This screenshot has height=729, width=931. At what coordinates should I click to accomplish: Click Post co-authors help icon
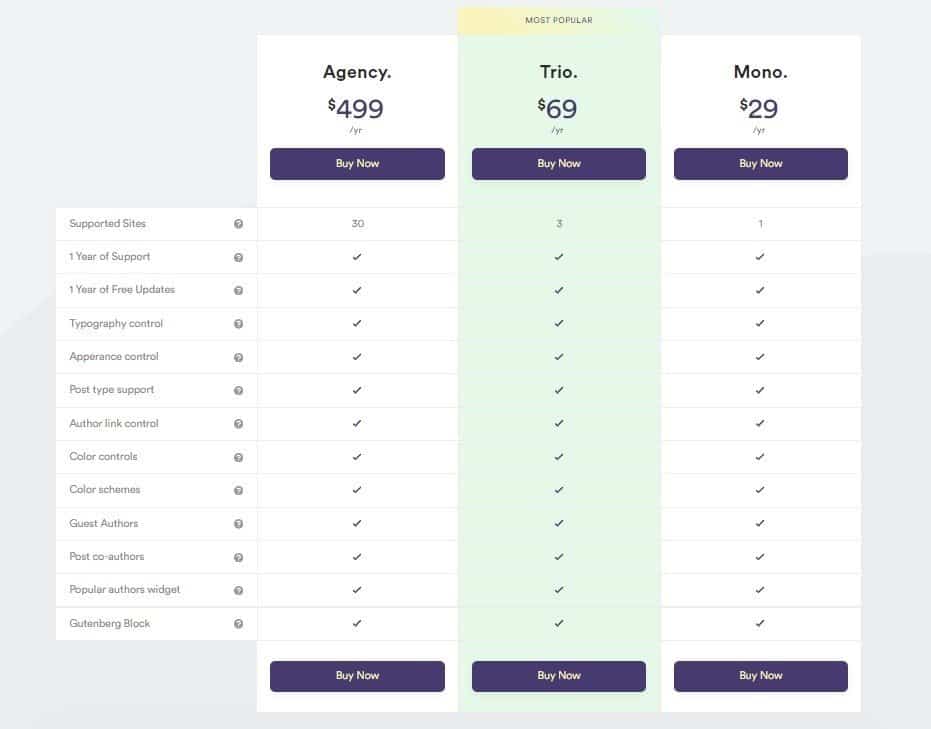click(x=238, y=557)
